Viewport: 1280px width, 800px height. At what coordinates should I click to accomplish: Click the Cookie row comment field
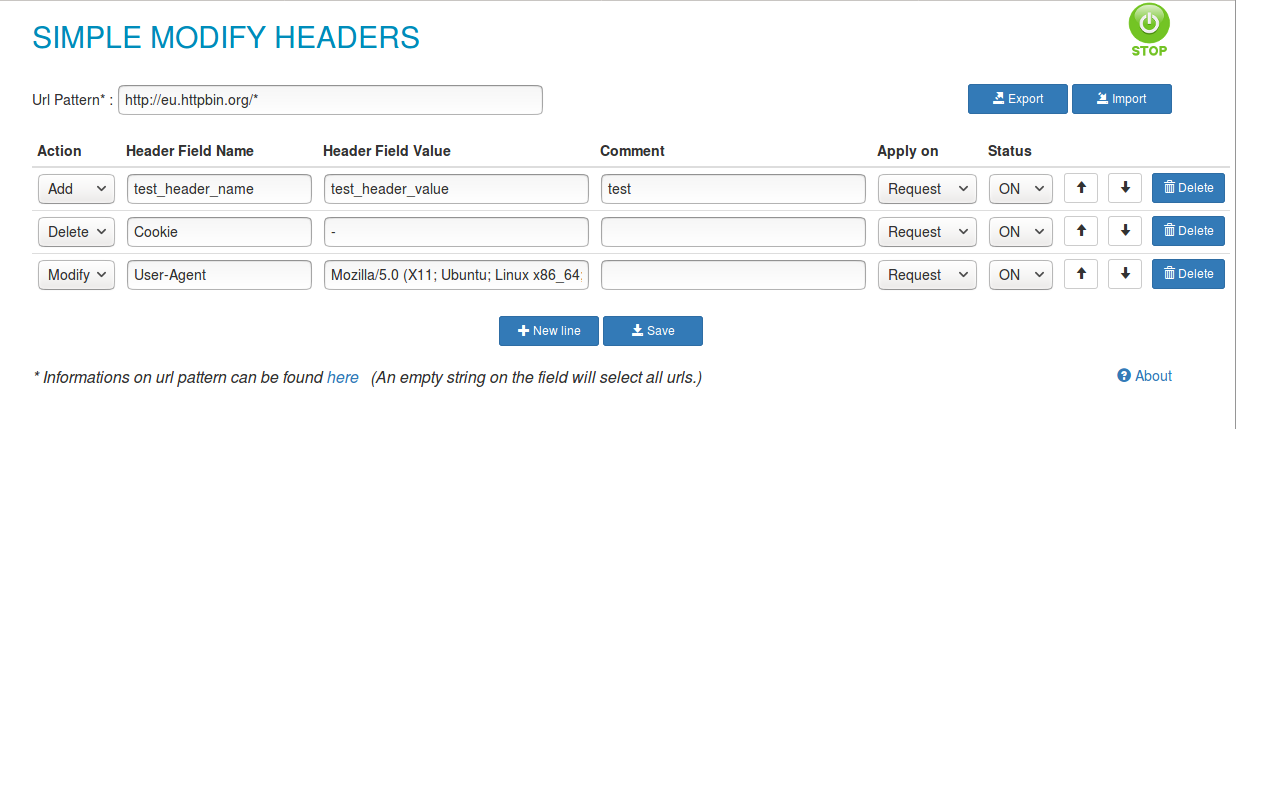pyautogui.click(x=733, y=232)
